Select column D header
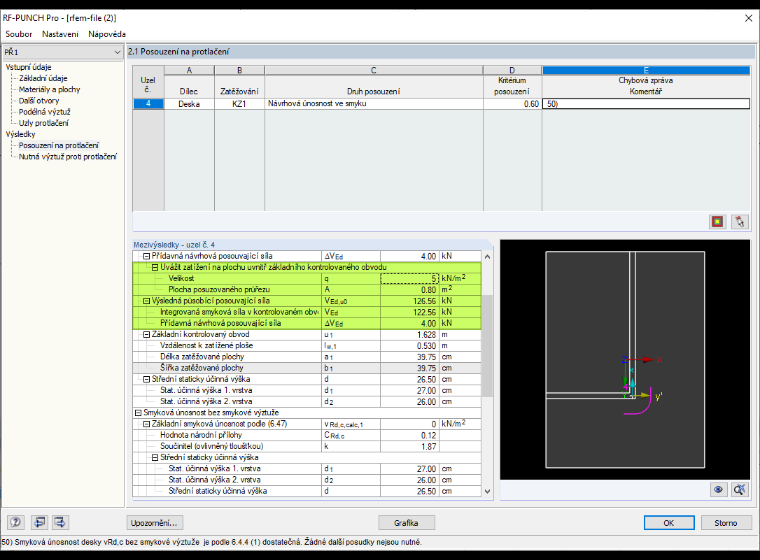Screen dimensions: 760x560 click(512, 70)
